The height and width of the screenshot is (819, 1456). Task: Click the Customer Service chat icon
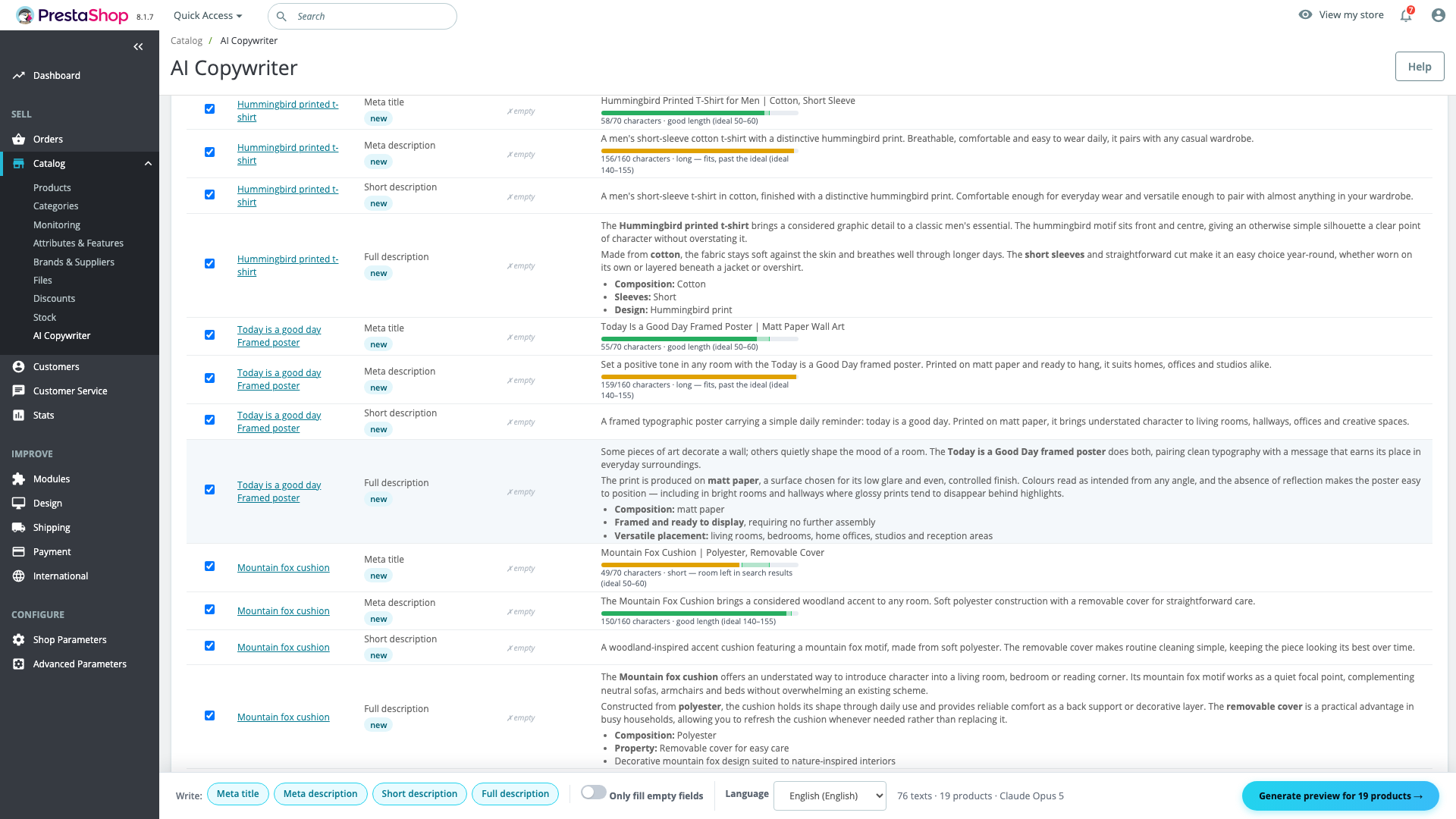[19, 391]
